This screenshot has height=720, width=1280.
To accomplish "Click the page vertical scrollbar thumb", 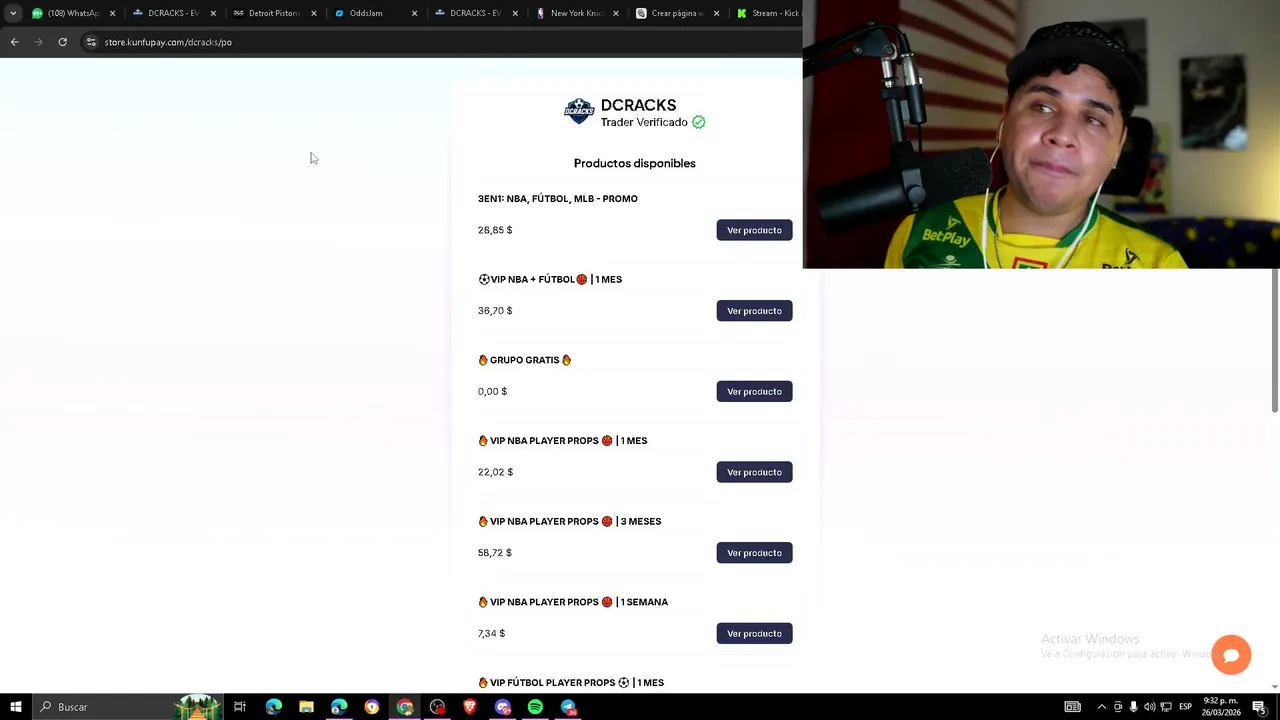I will pyautogui.click(x=1275, y=340).
